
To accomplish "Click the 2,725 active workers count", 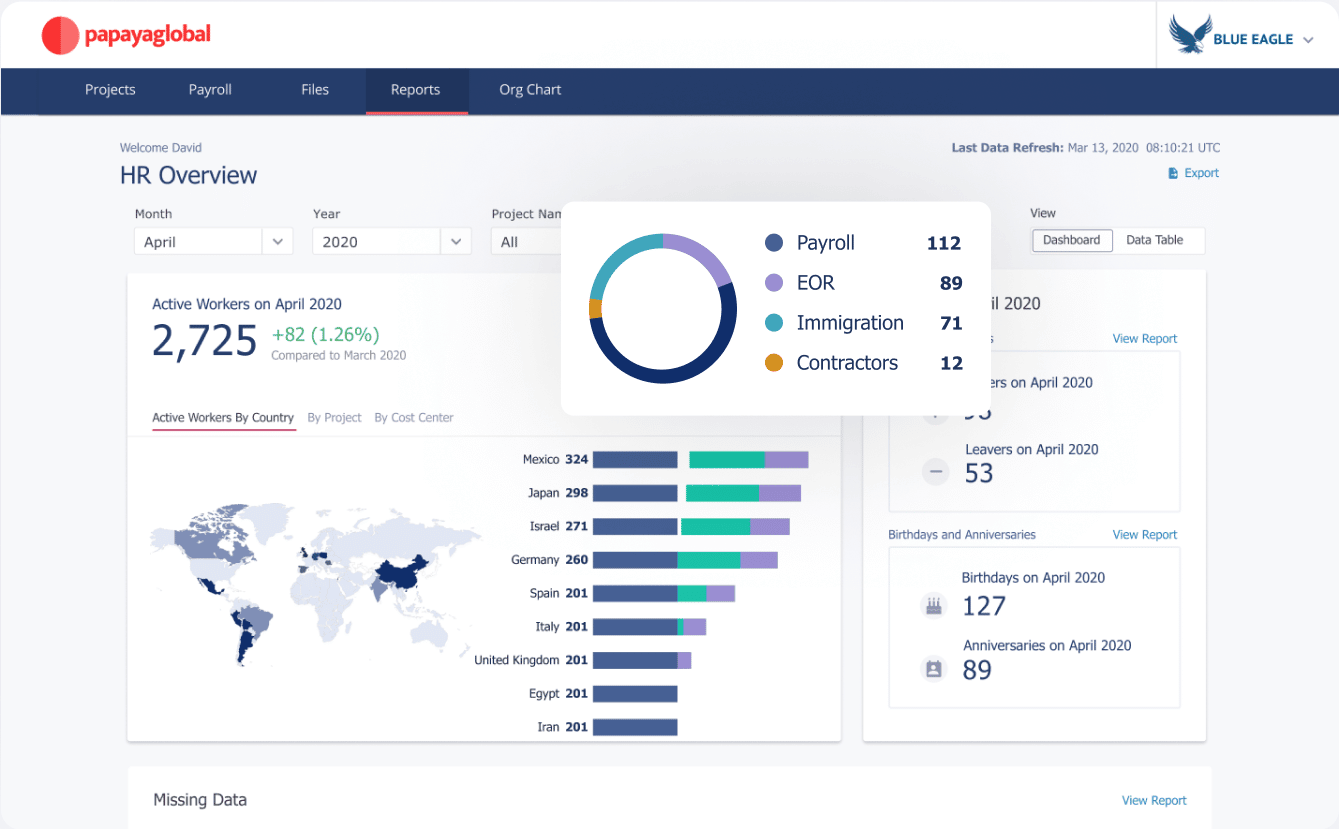I will tap(205, 341).
